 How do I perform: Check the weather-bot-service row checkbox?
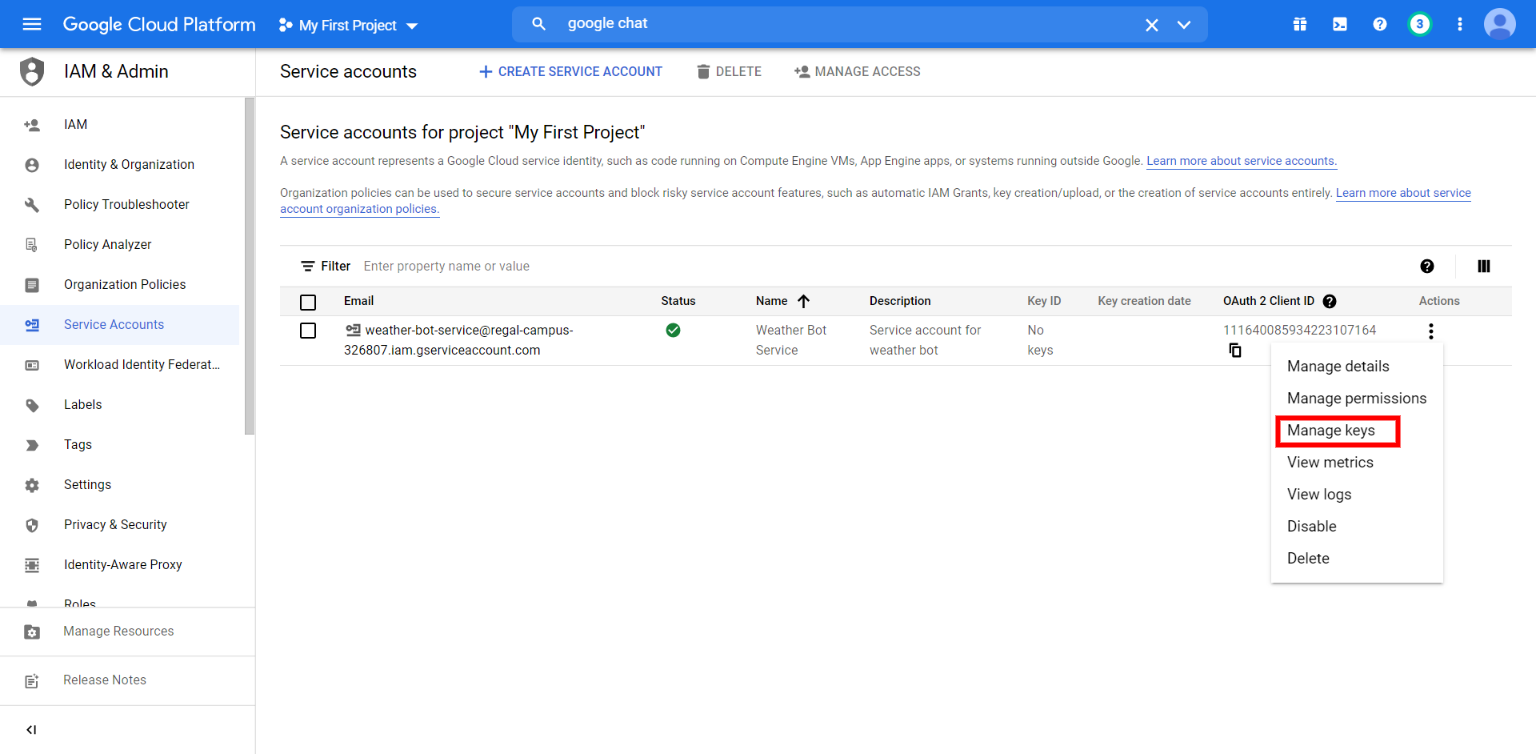pyautogui.click(x=308, y=330)
